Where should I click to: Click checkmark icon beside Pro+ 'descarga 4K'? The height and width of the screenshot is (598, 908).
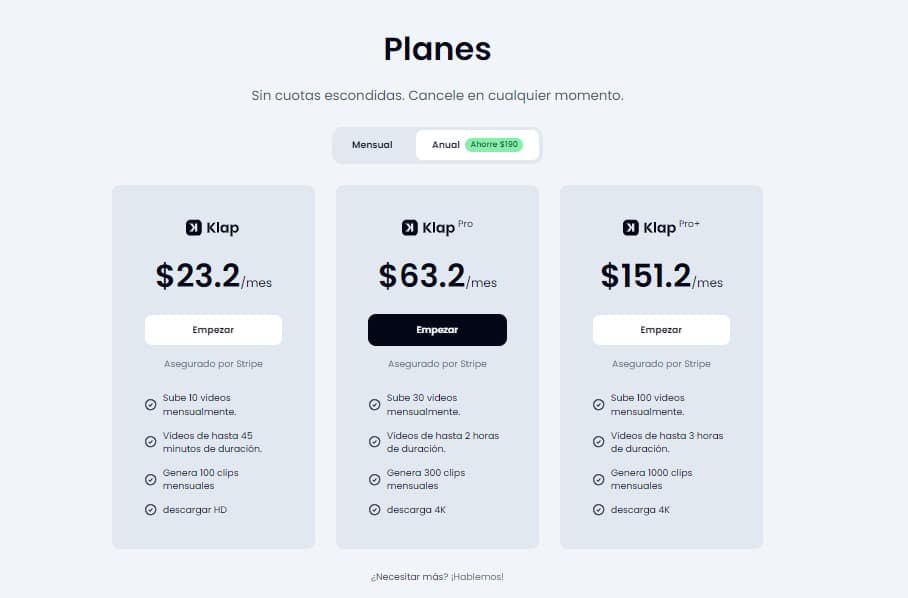(x=599, y=509)
